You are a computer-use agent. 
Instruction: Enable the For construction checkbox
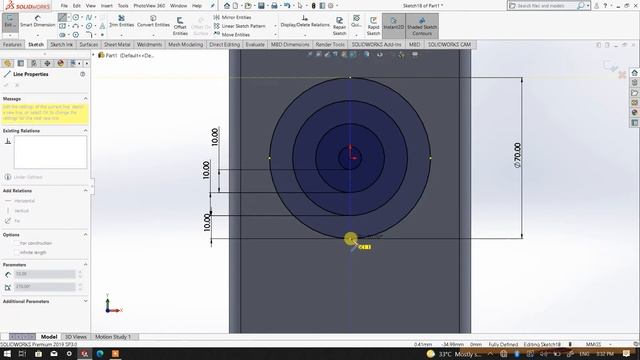tap(17, 243)
